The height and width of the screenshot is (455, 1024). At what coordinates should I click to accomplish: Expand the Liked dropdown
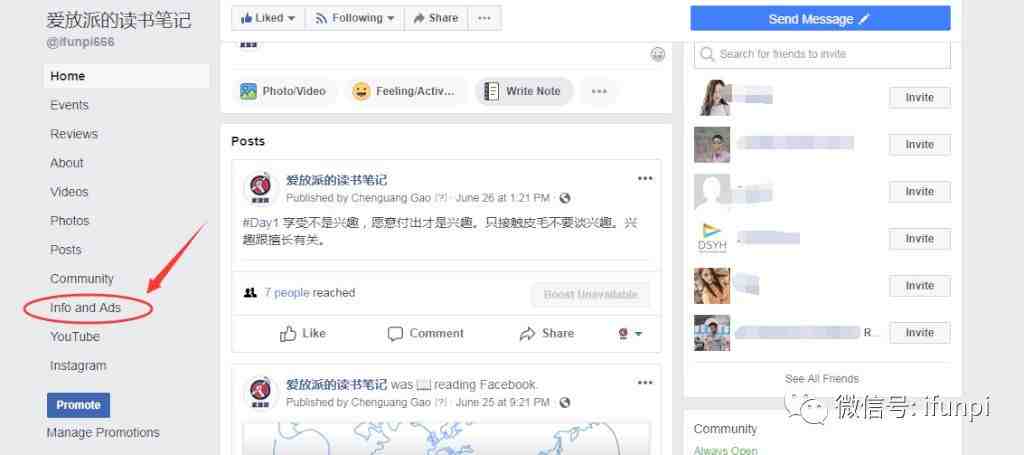pyautogui.click(x=268, y=18)
